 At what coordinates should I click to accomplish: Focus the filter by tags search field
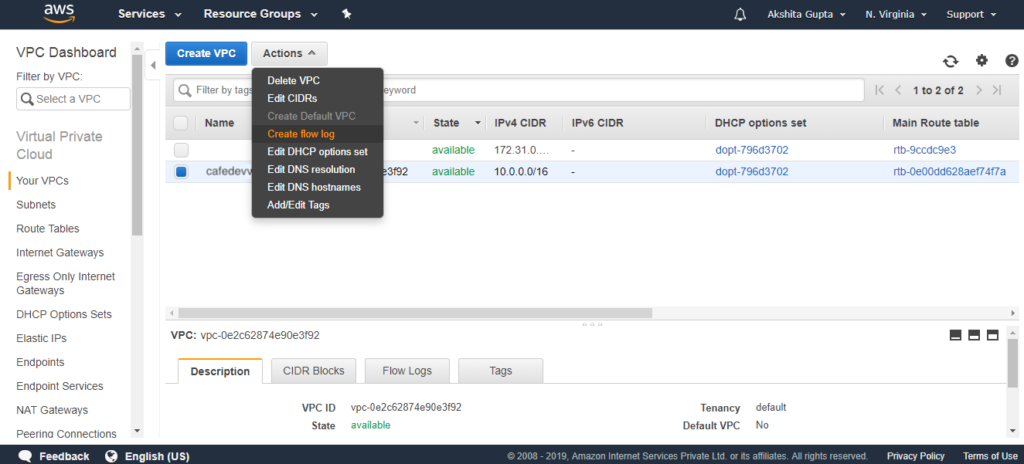pos(519,90)
